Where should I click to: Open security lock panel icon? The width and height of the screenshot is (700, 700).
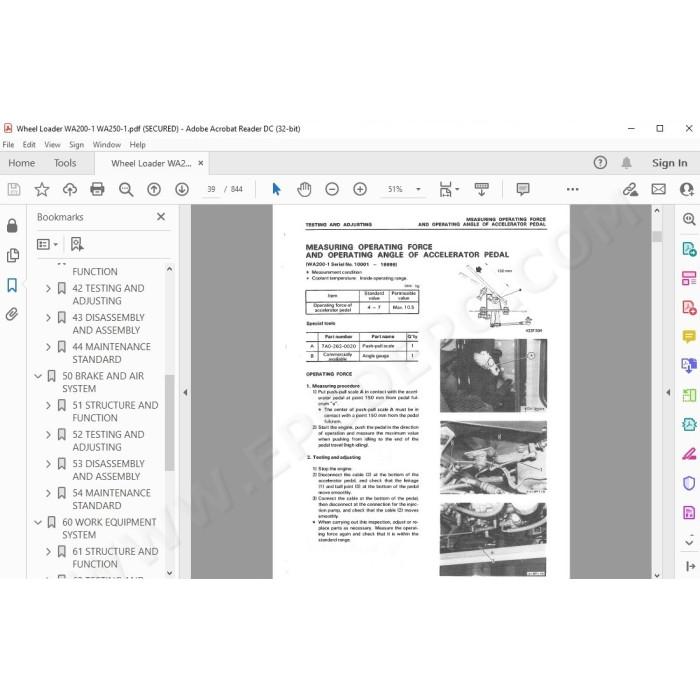(12, 226)
